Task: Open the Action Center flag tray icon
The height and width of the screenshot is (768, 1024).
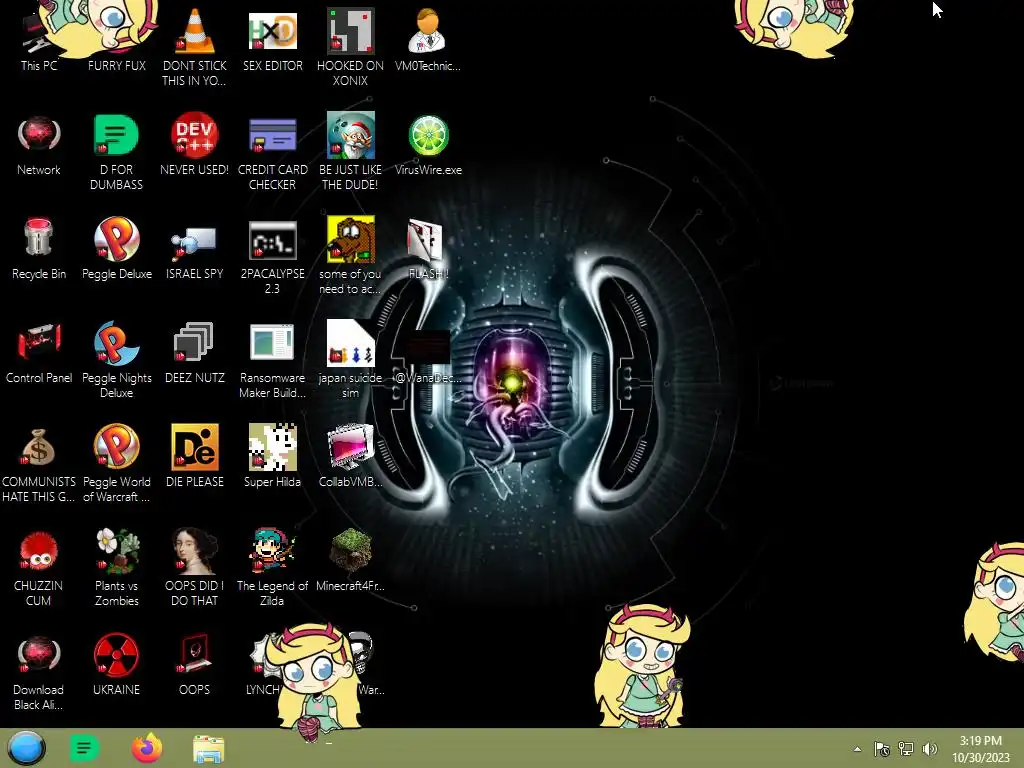Action: tap(882, 749)
